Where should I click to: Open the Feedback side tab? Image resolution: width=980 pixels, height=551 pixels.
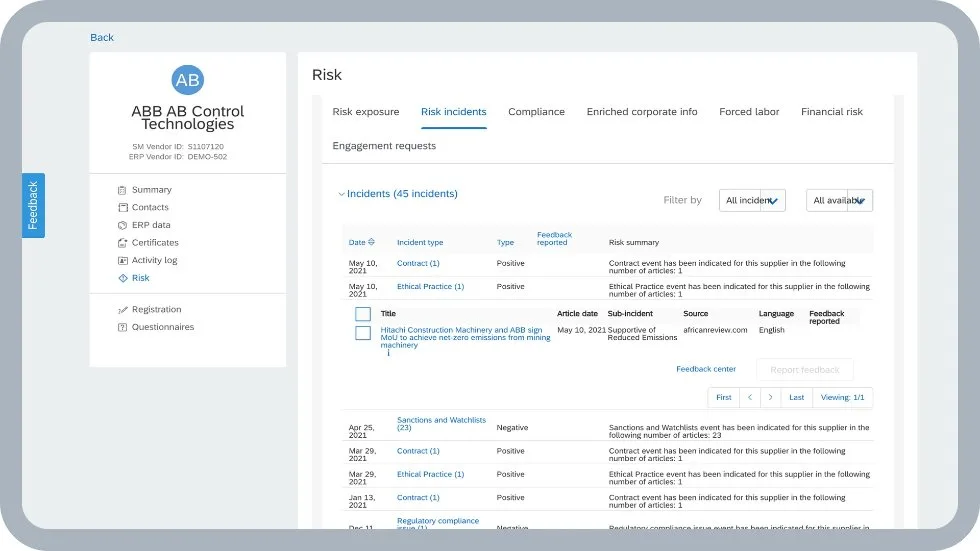[33, 206]
